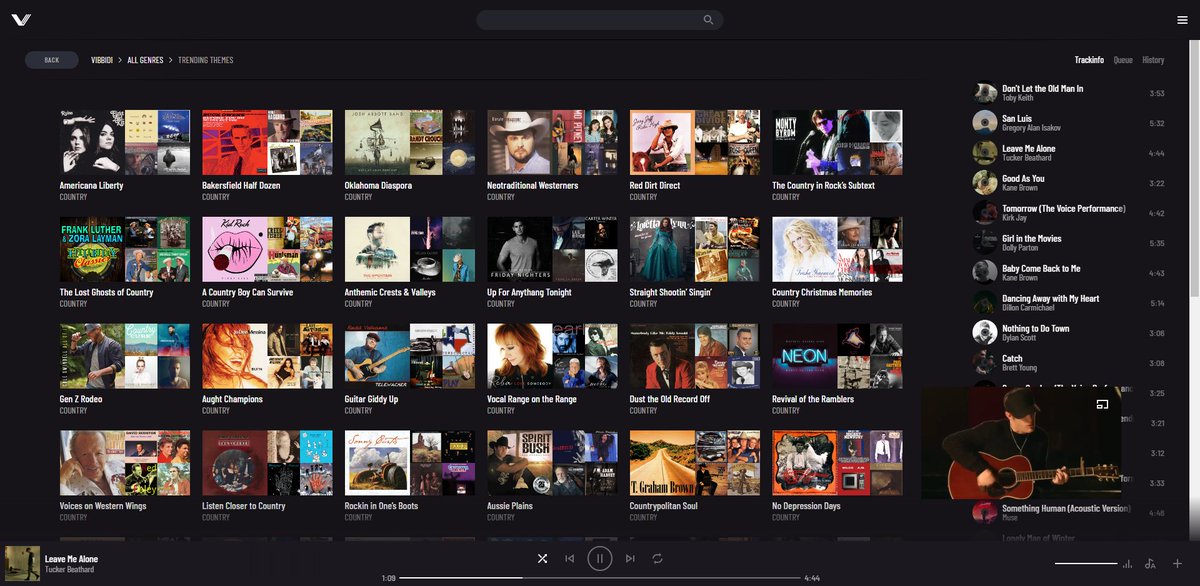Skip to the previous track

570,559
